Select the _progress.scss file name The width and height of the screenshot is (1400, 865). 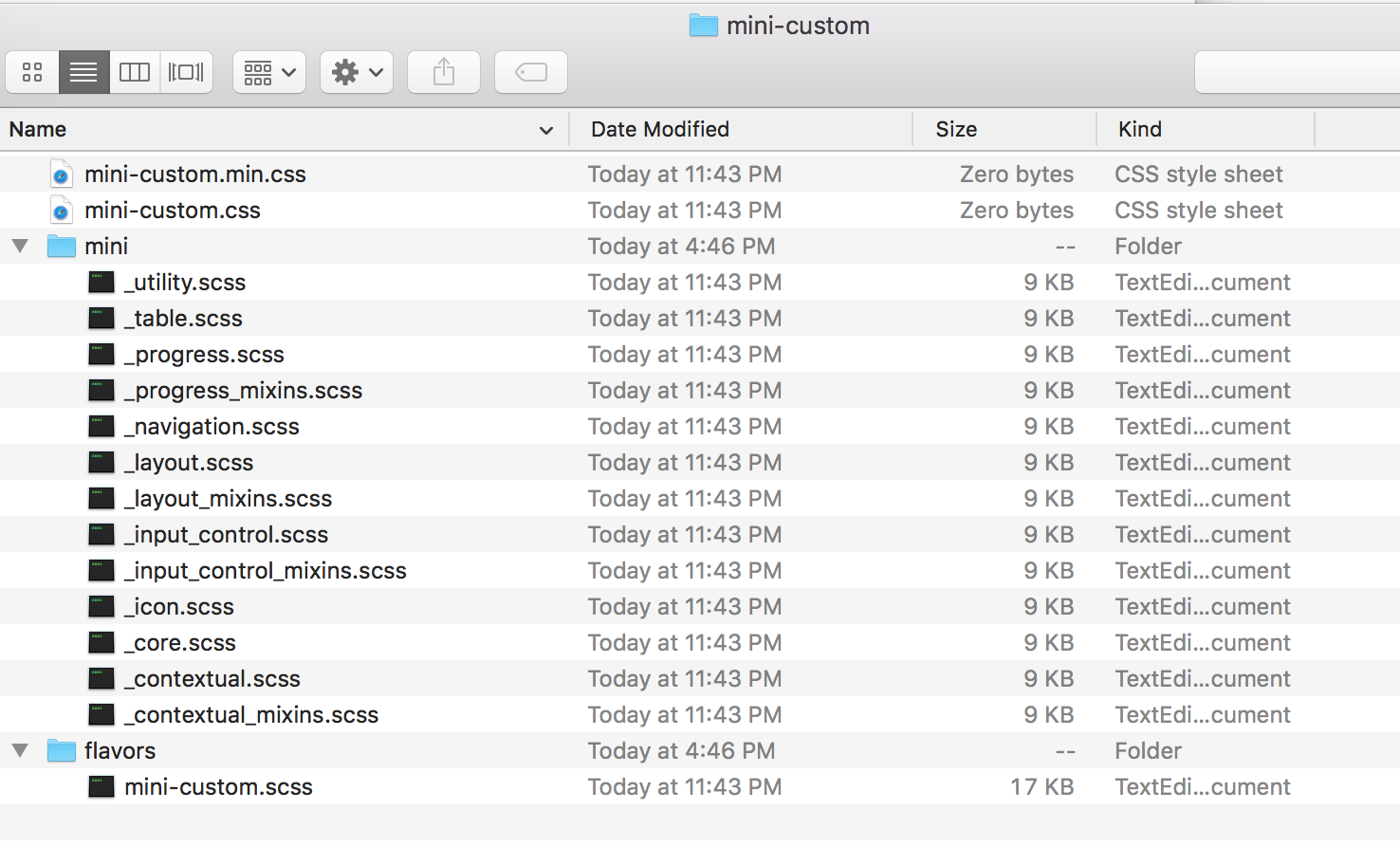pyautogui.click(x=204, y=355)
